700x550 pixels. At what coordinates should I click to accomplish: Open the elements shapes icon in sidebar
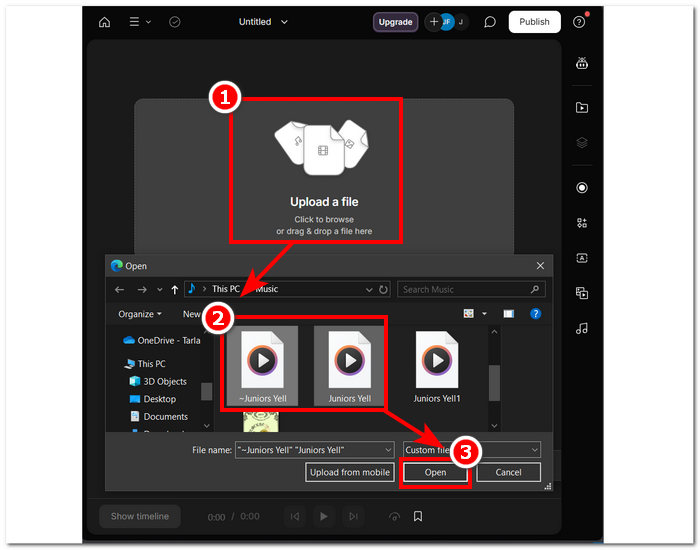pos(582,223)
